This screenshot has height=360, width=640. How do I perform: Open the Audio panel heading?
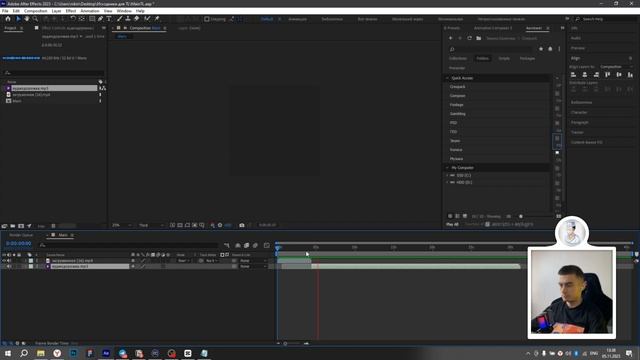pos(576,38)
